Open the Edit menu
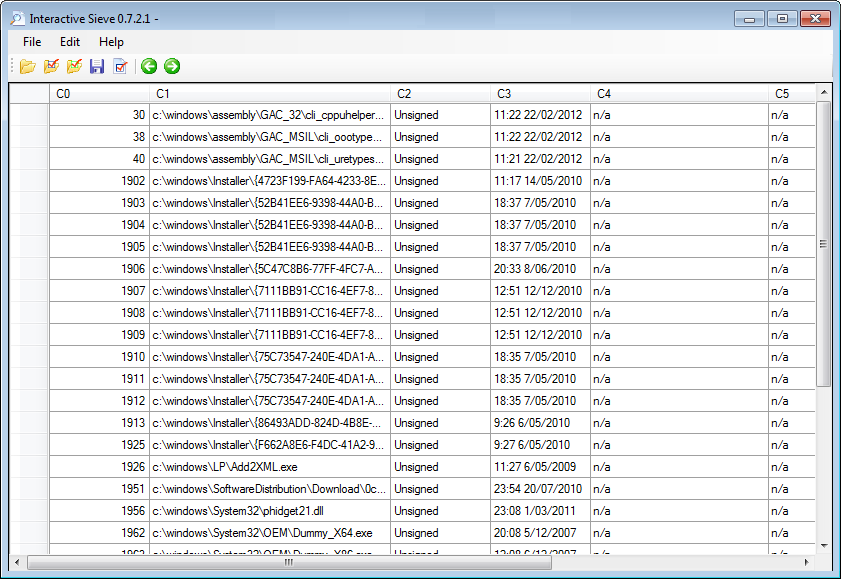This screenshot has height=579, width=841. click(x=70, y=42)
